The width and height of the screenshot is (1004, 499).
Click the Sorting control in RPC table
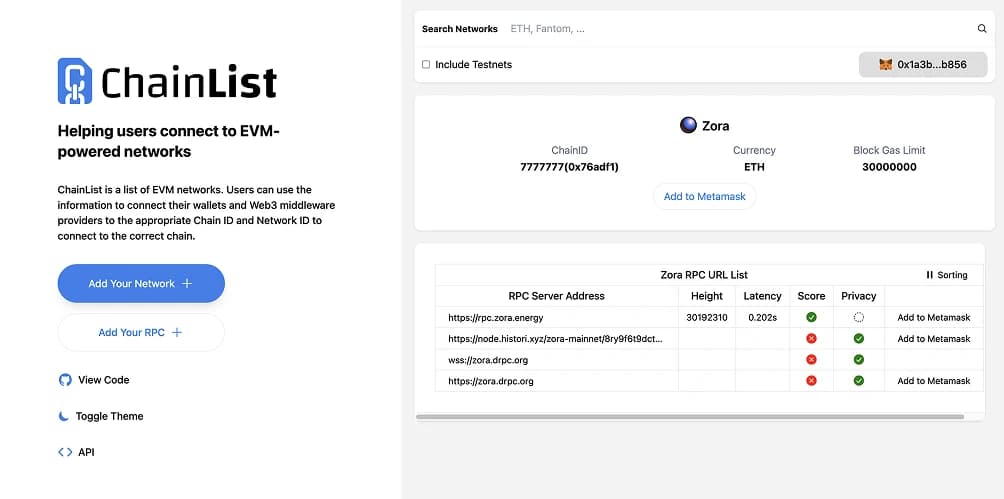click(946, 275)
